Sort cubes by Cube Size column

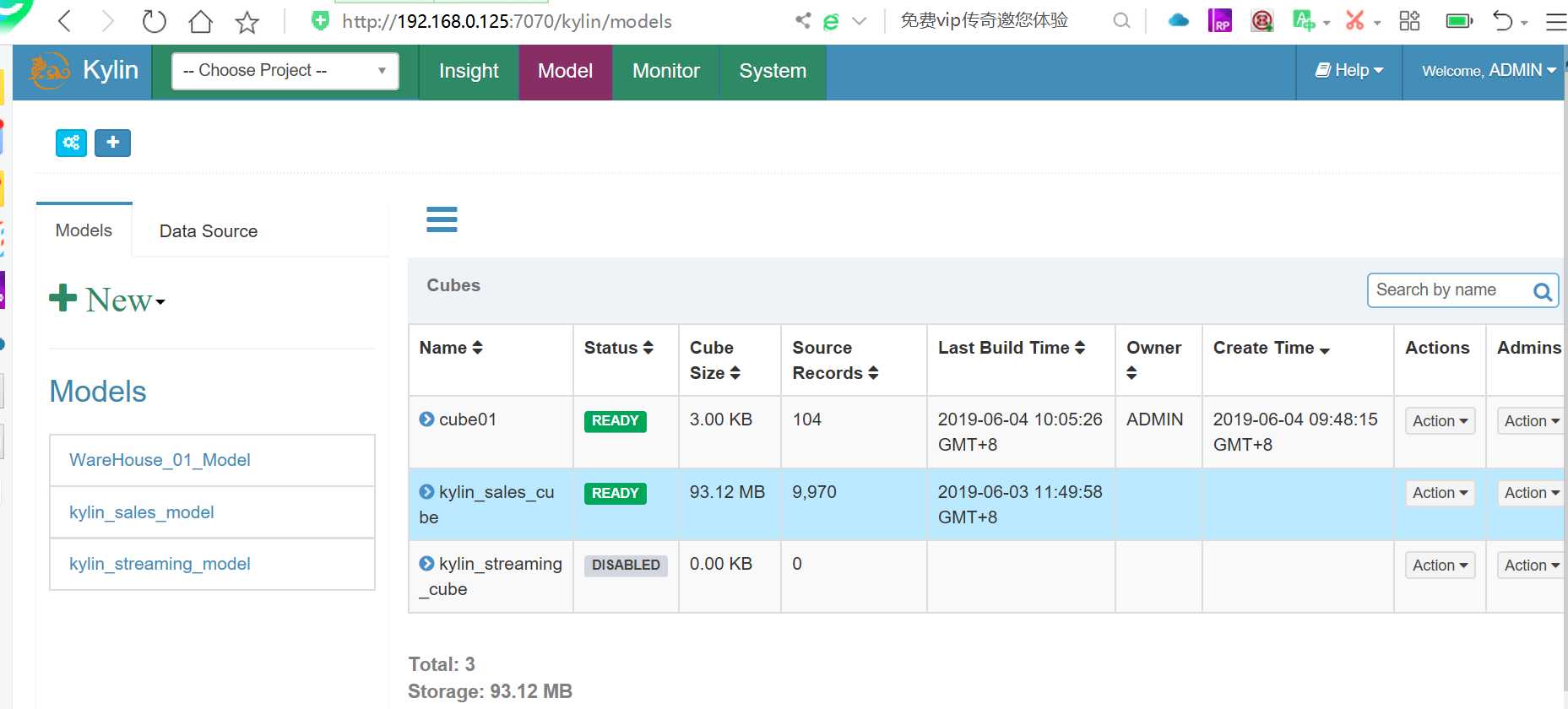pyautogui.click(x=715, y=360)
